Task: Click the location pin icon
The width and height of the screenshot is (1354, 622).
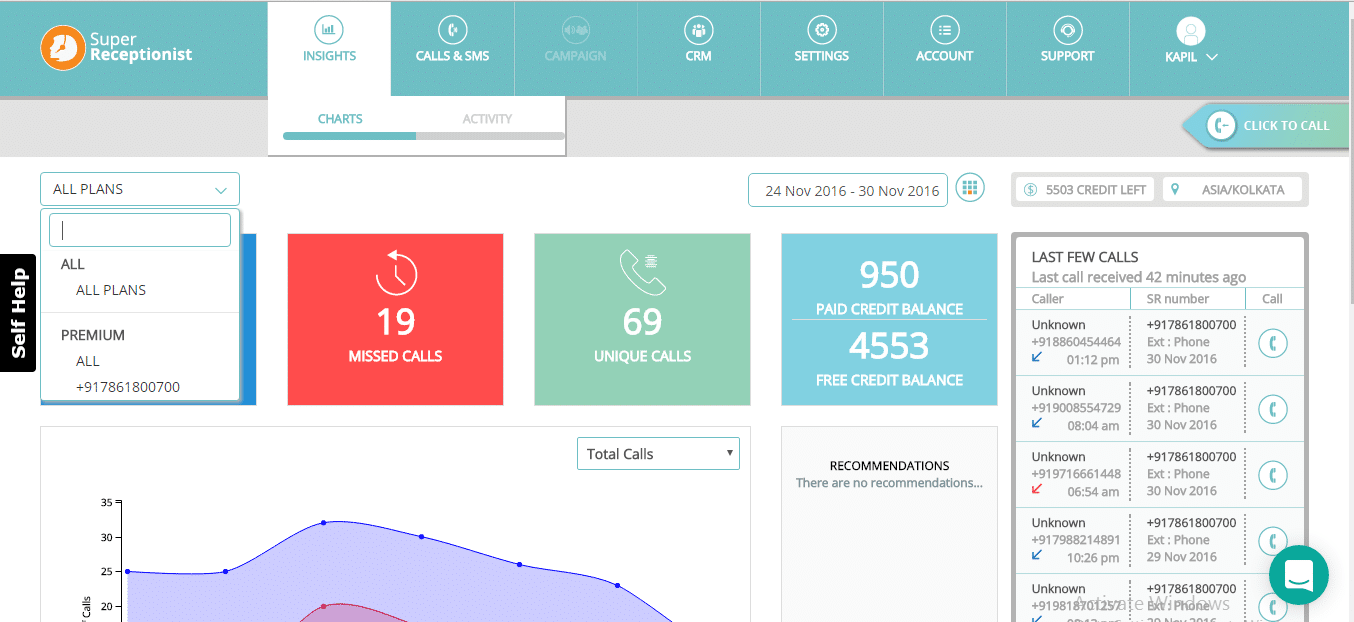Action: [1175, 189]
